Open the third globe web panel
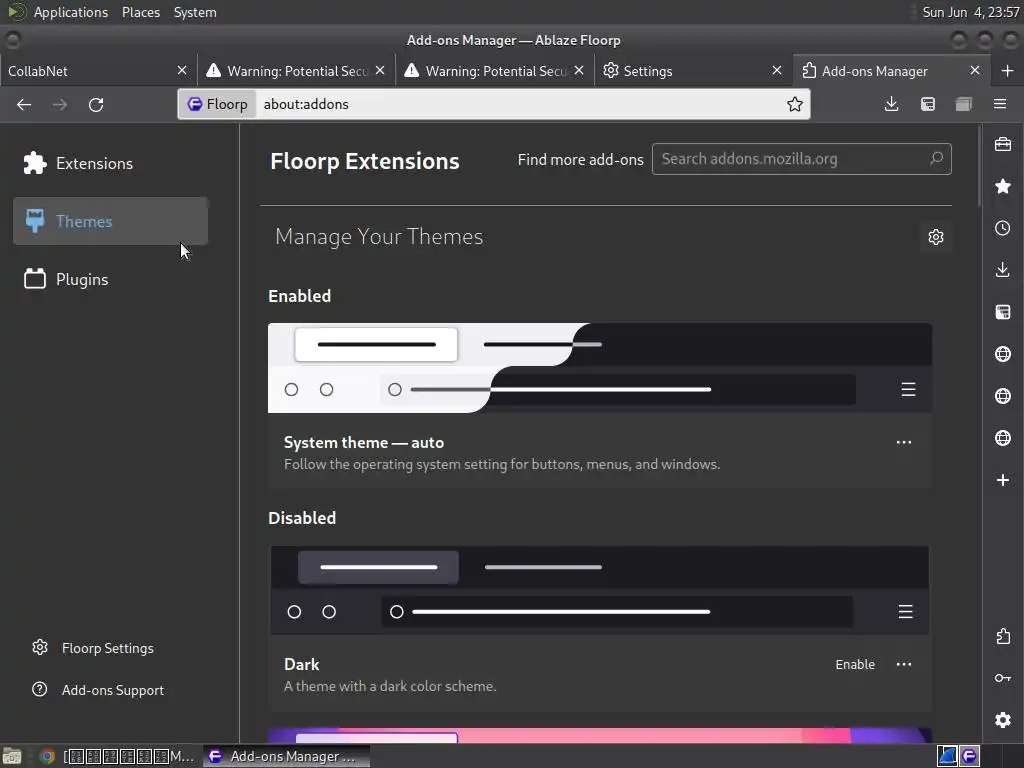 [1003, 438]
